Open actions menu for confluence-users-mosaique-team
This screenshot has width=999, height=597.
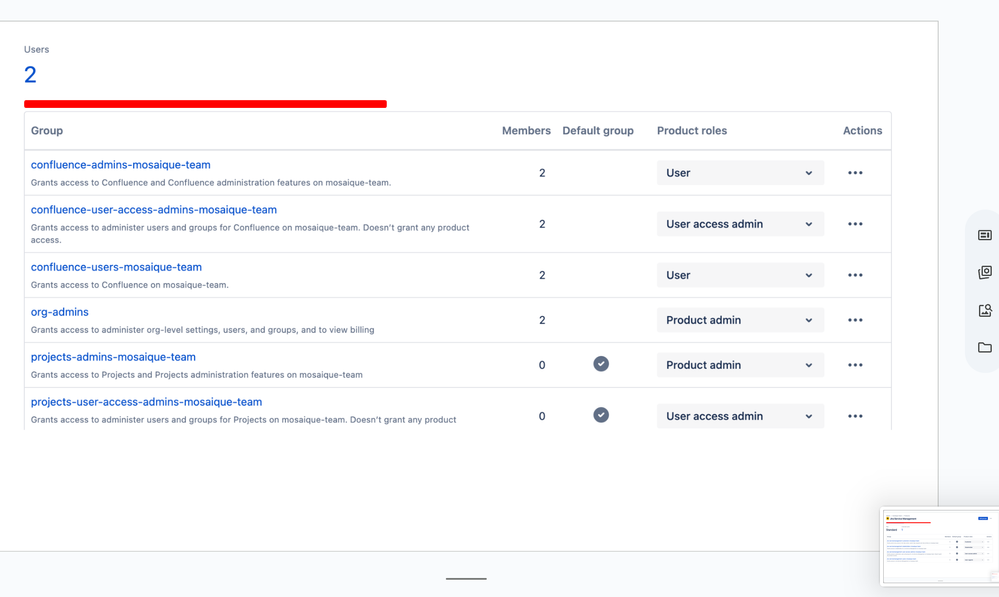[855, 275]
